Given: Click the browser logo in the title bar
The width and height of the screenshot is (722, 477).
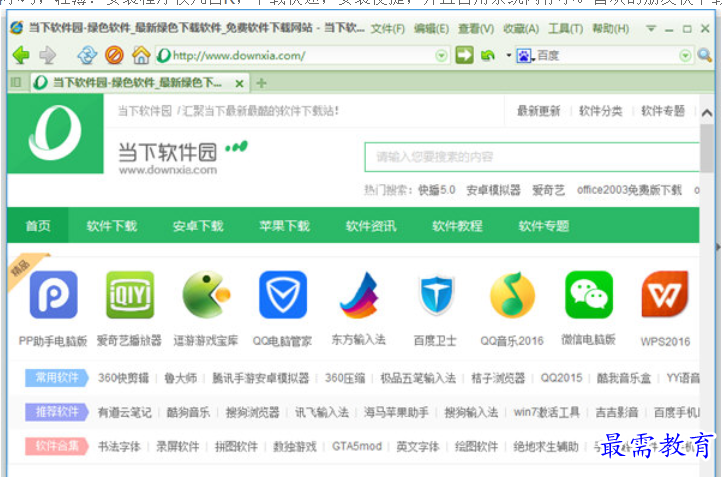Looking at the screenshot, I should coord(17,28).
